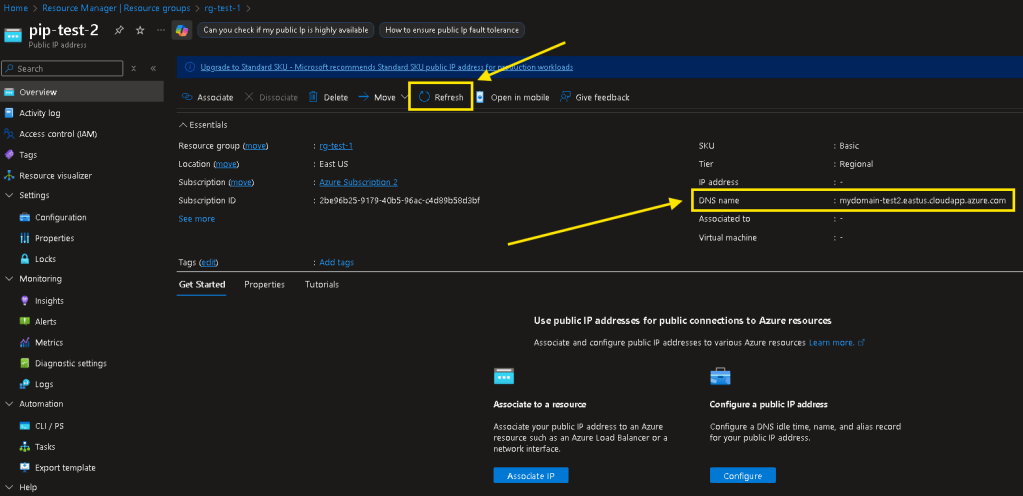The image size is (1023, 496).
Task: Expand the Move dropdown in toolbar
Action: [x=403, y=97]
